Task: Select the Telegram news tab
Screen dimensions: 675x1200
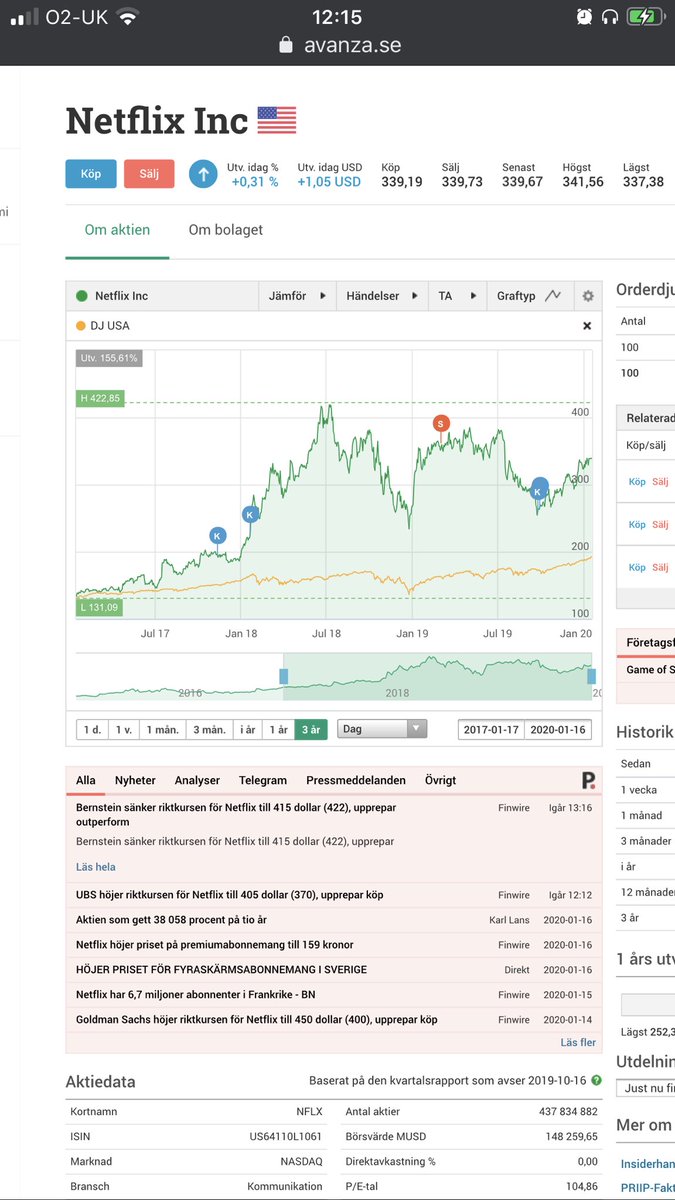Action: (263, 780)
